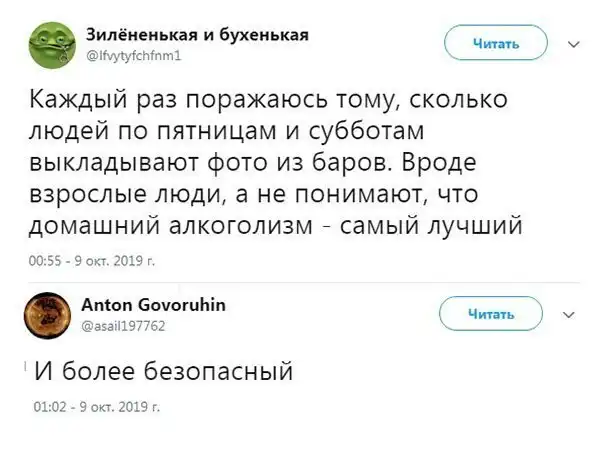
Task: Expand chevron menu on Зилёненькая's tweet
Action: click(574, 45)
